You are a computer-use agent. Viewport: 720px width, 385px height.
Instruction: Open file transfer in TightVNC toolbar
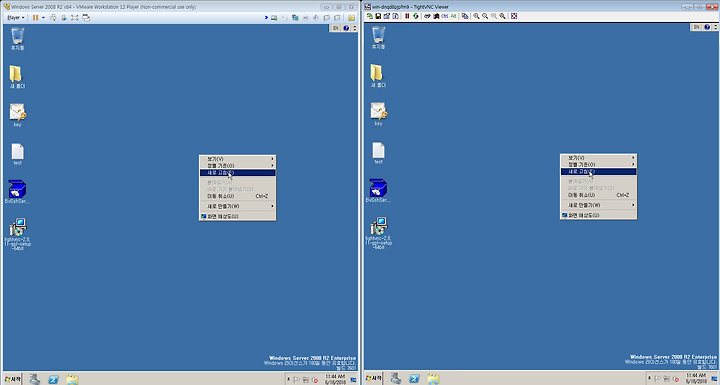pyautogui.click(x=465, y=16)
